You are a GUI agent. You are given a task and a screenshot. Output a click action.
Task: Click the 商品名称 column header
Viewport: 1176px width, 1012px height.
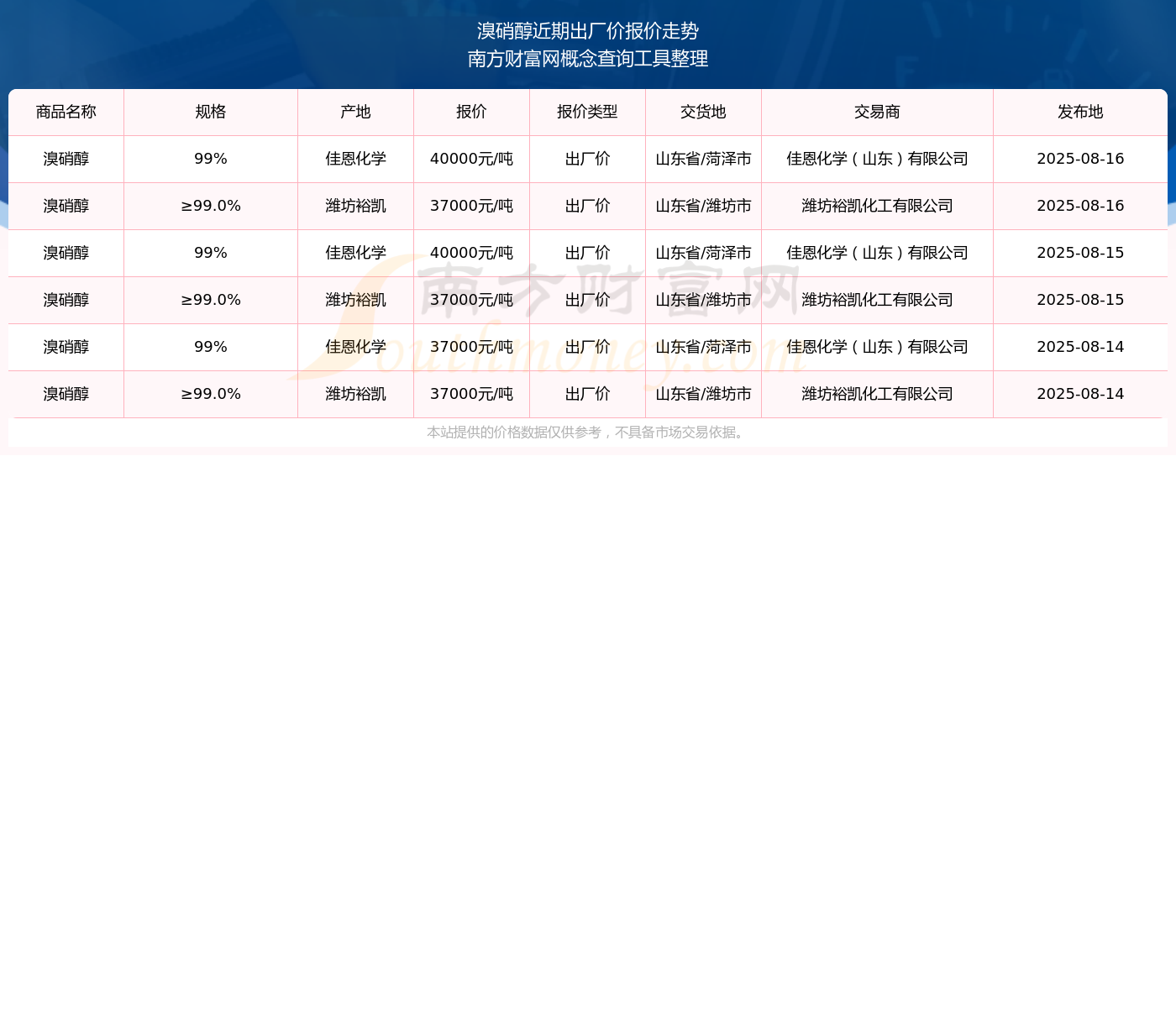[66, 113]
